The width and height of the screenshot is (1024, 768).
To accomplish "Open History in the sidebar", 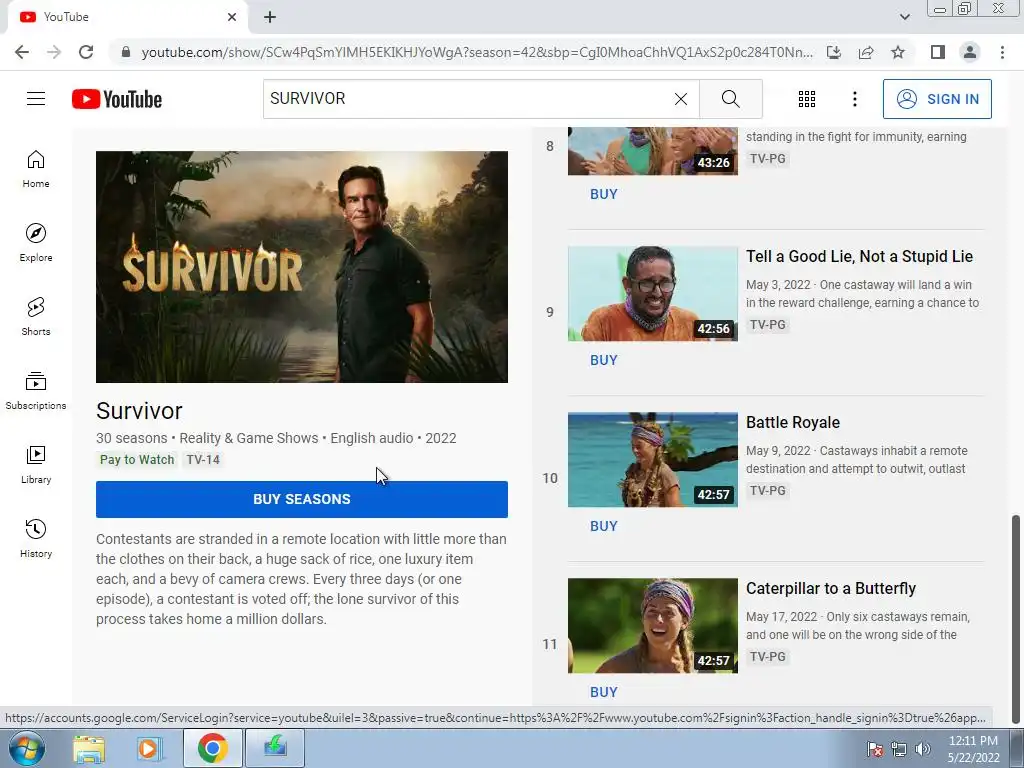I will click(36, 538).
